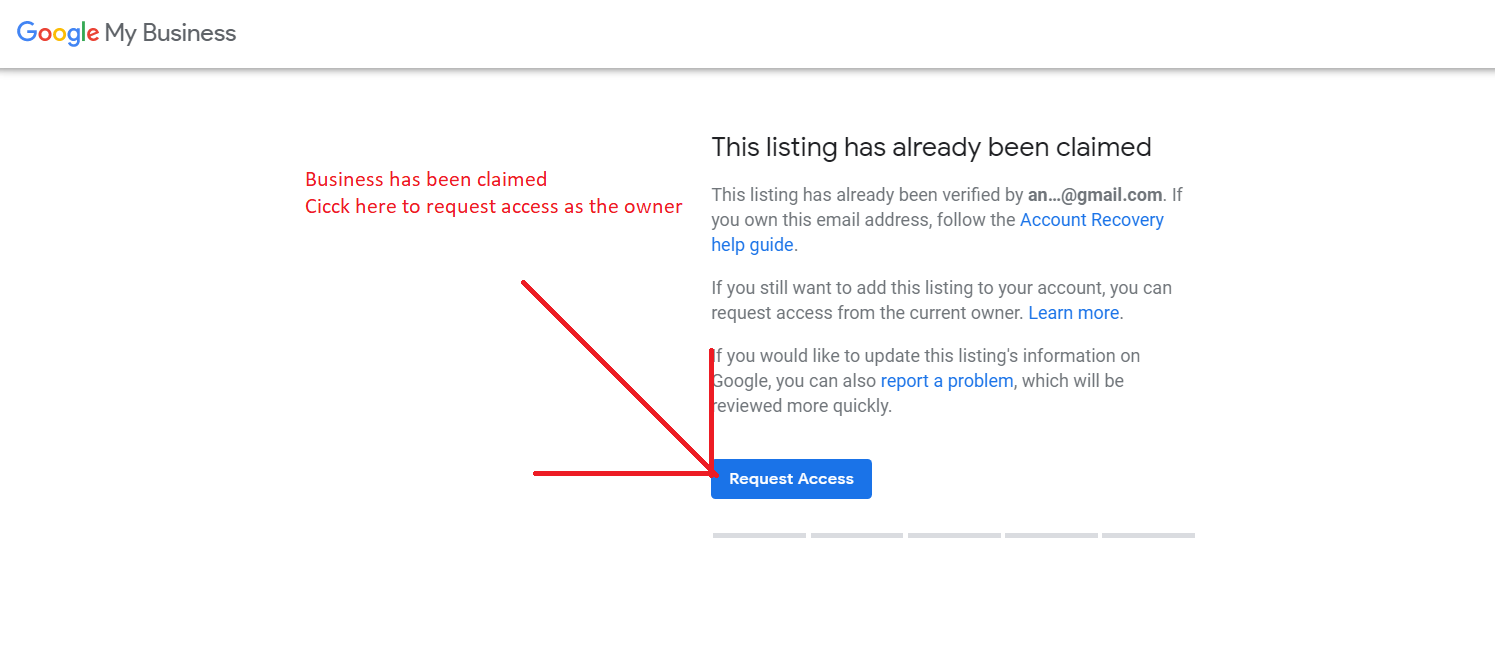Click the tail of the red diagonal arrow
The image size is (1495, 669).
pos(525,284)
